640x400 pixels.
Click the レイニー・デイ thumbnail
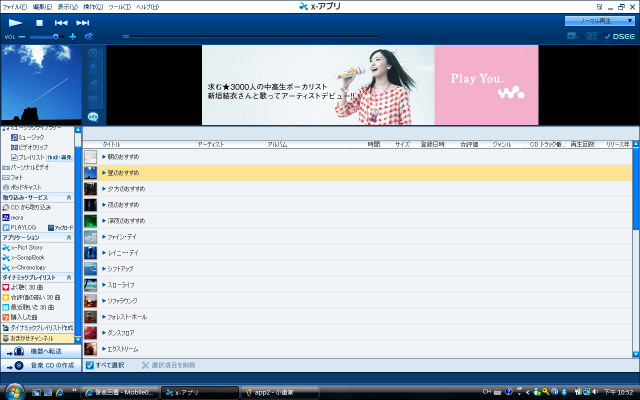[90, 253]
